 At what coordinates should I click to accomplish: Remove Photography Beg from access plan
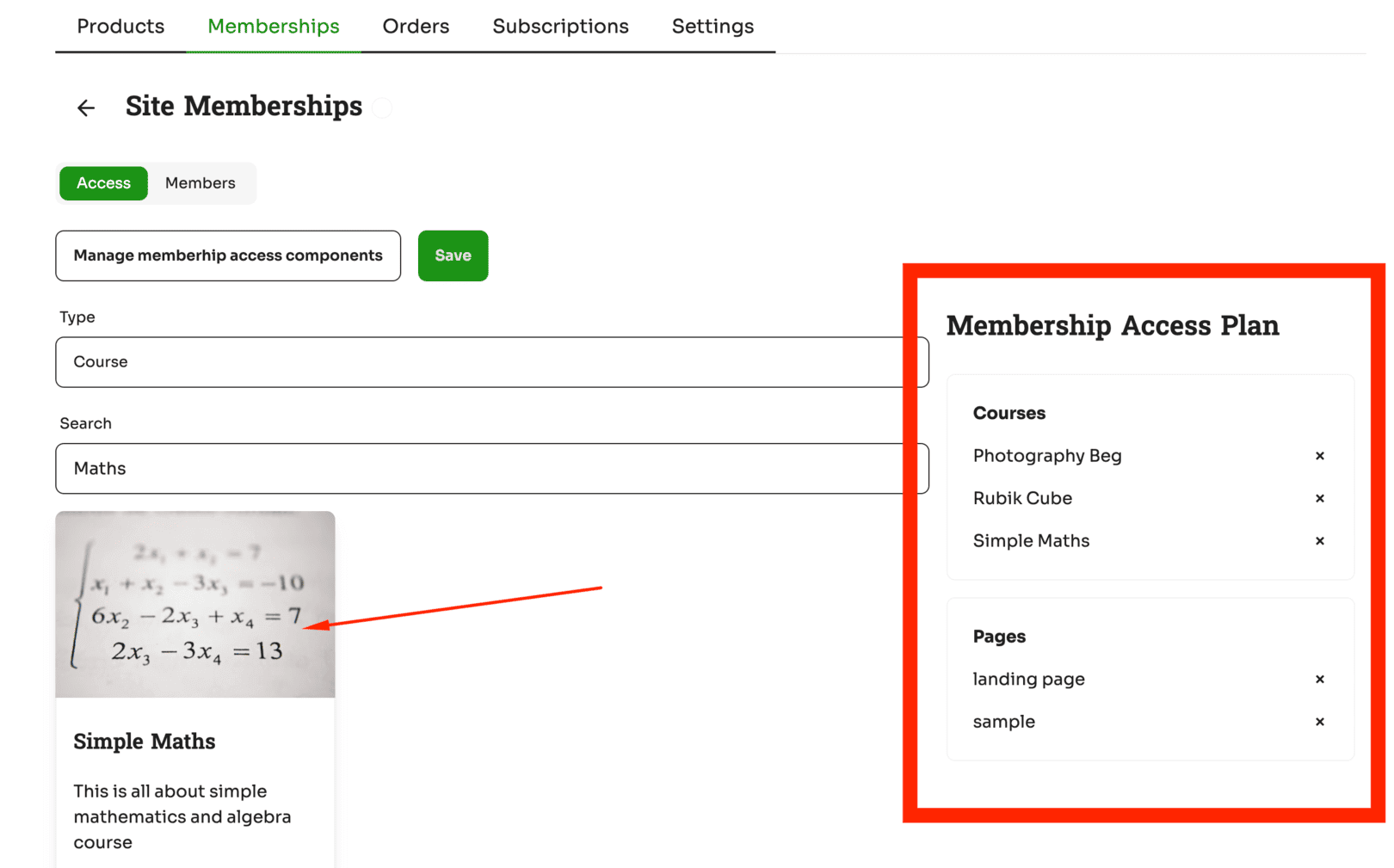[x=1319, y=456]
